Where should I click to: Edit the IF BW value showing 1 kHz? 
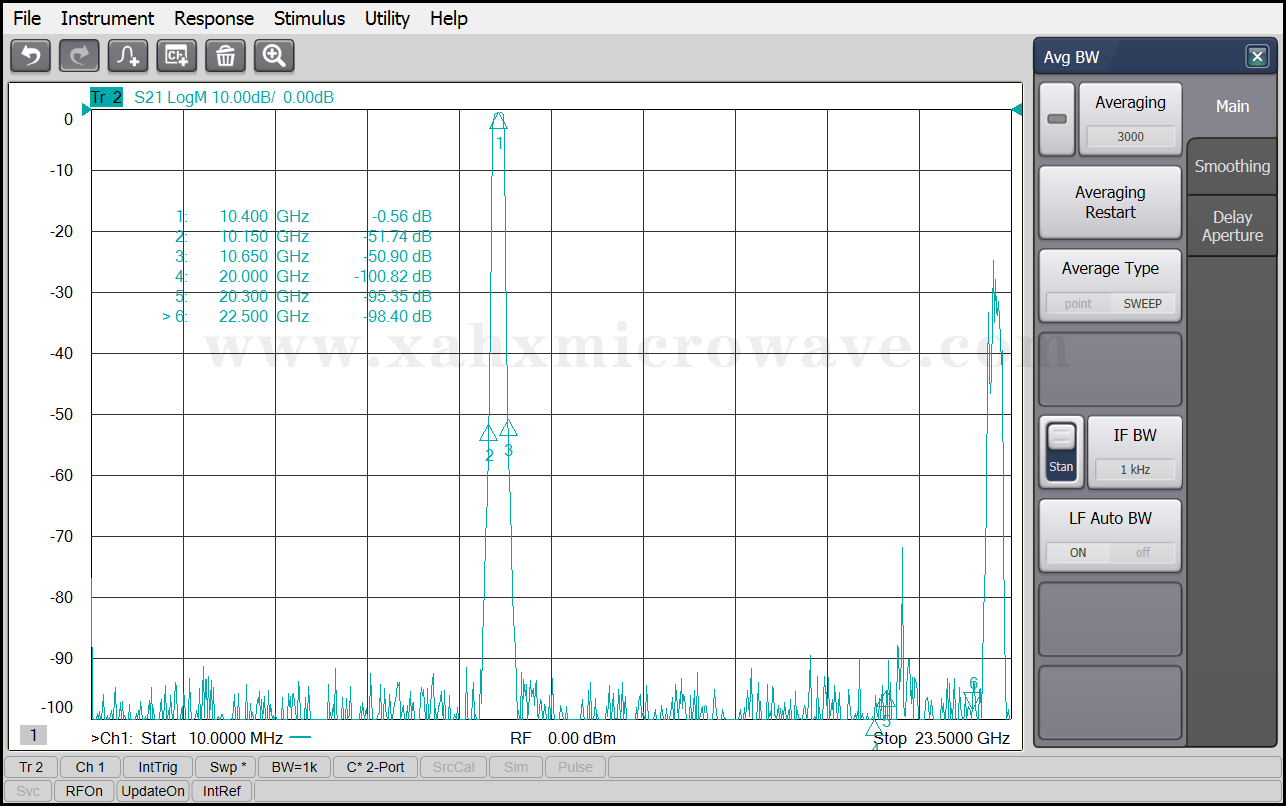pos(1134,469)
